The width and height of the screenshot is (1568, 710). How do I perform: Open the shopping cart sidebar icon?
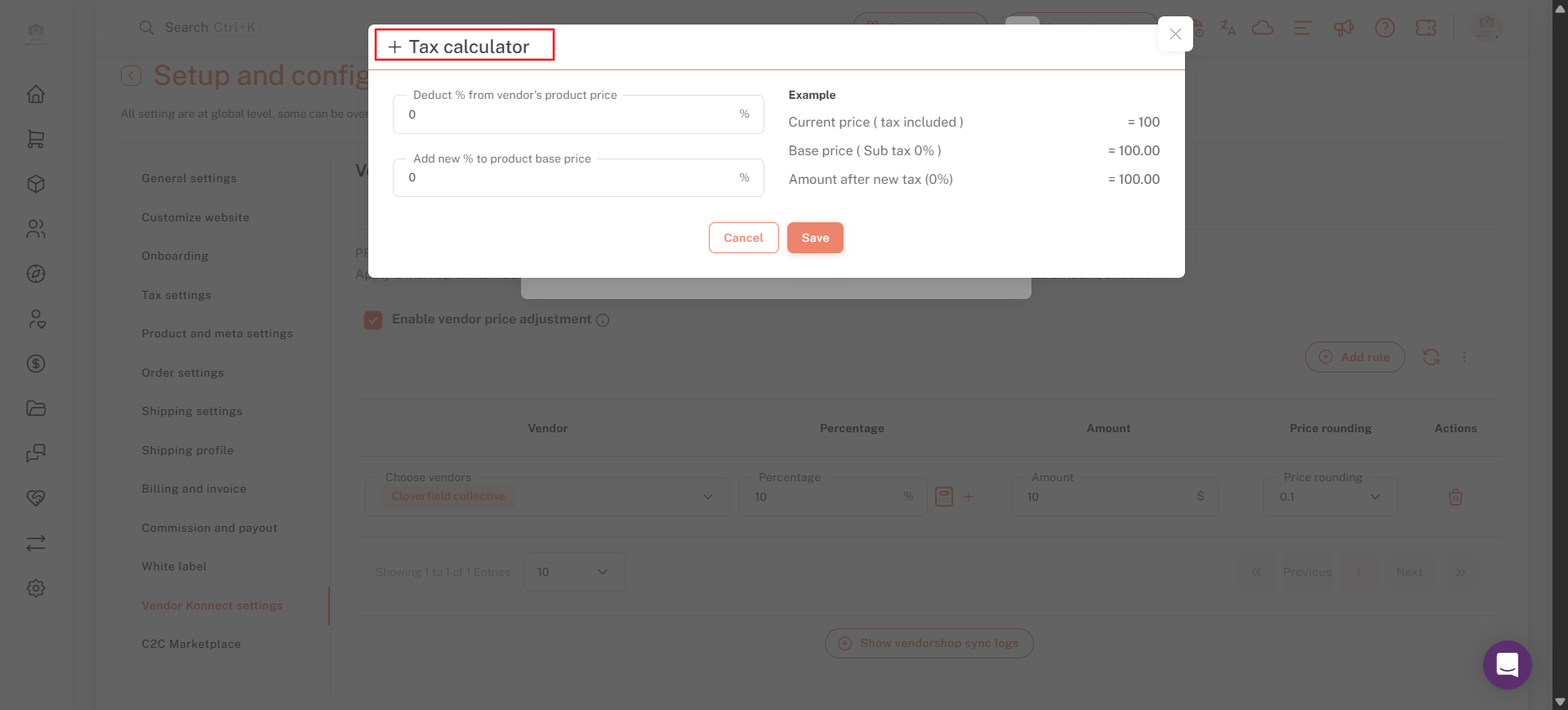click(x=36, y=139)
